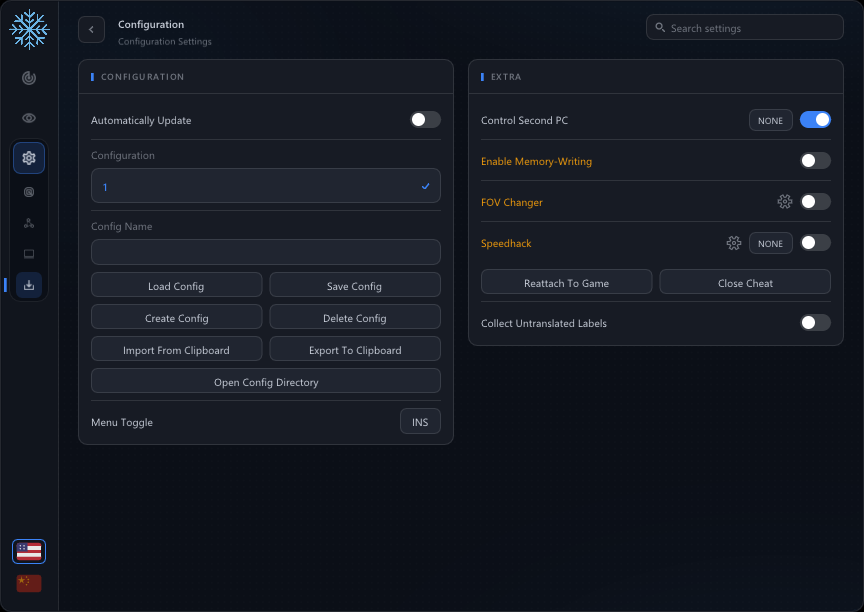Viewport: 864px width, 612px height.
Task: Disable Control Second PC switch
Action: pos(815,120)
